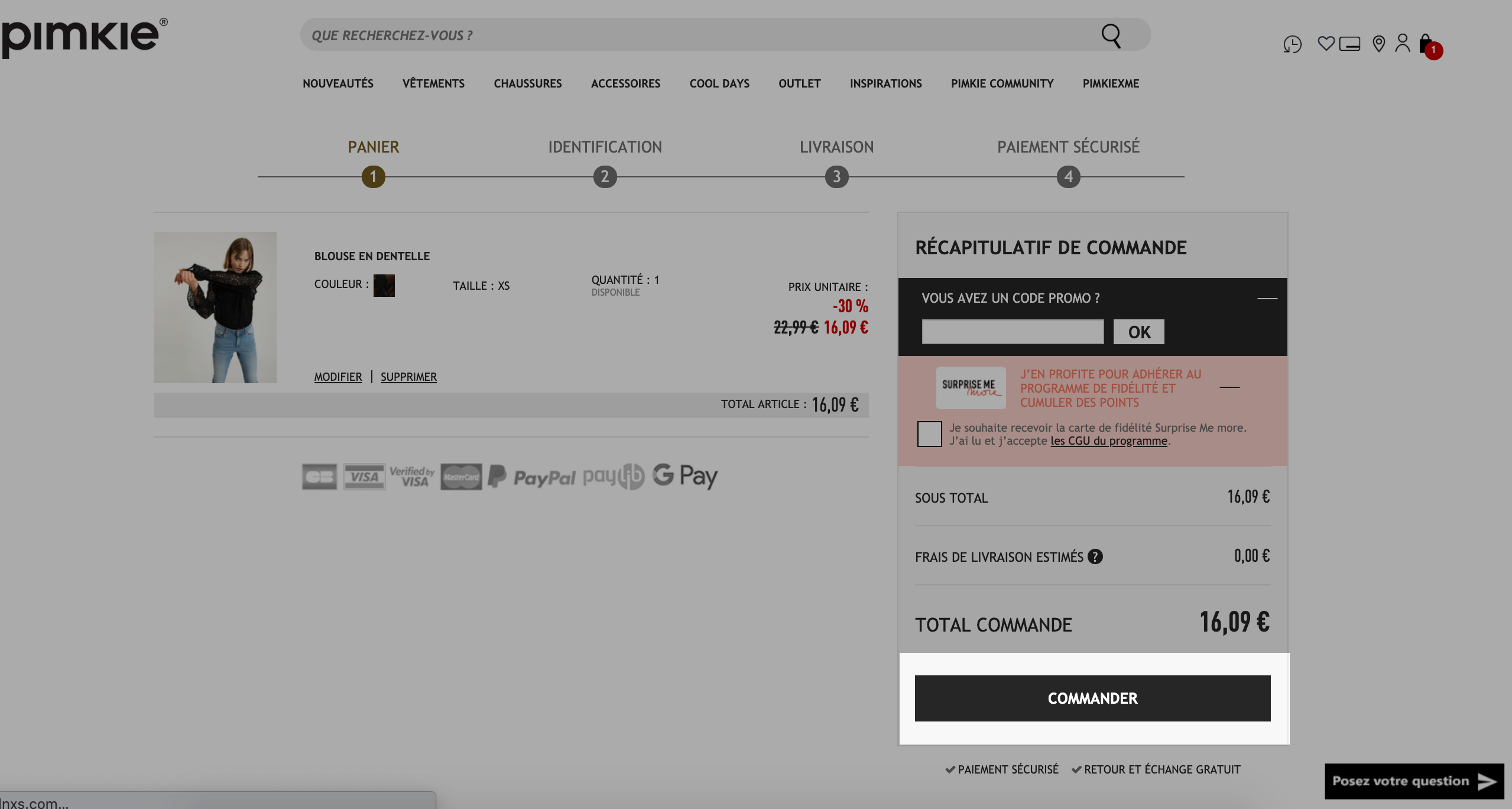Image resolution: width=1512 pixels, height=809 pixels.
Task: Open the wishlist heart icon
Action: pyautogui.click(x=1326, y=43)
